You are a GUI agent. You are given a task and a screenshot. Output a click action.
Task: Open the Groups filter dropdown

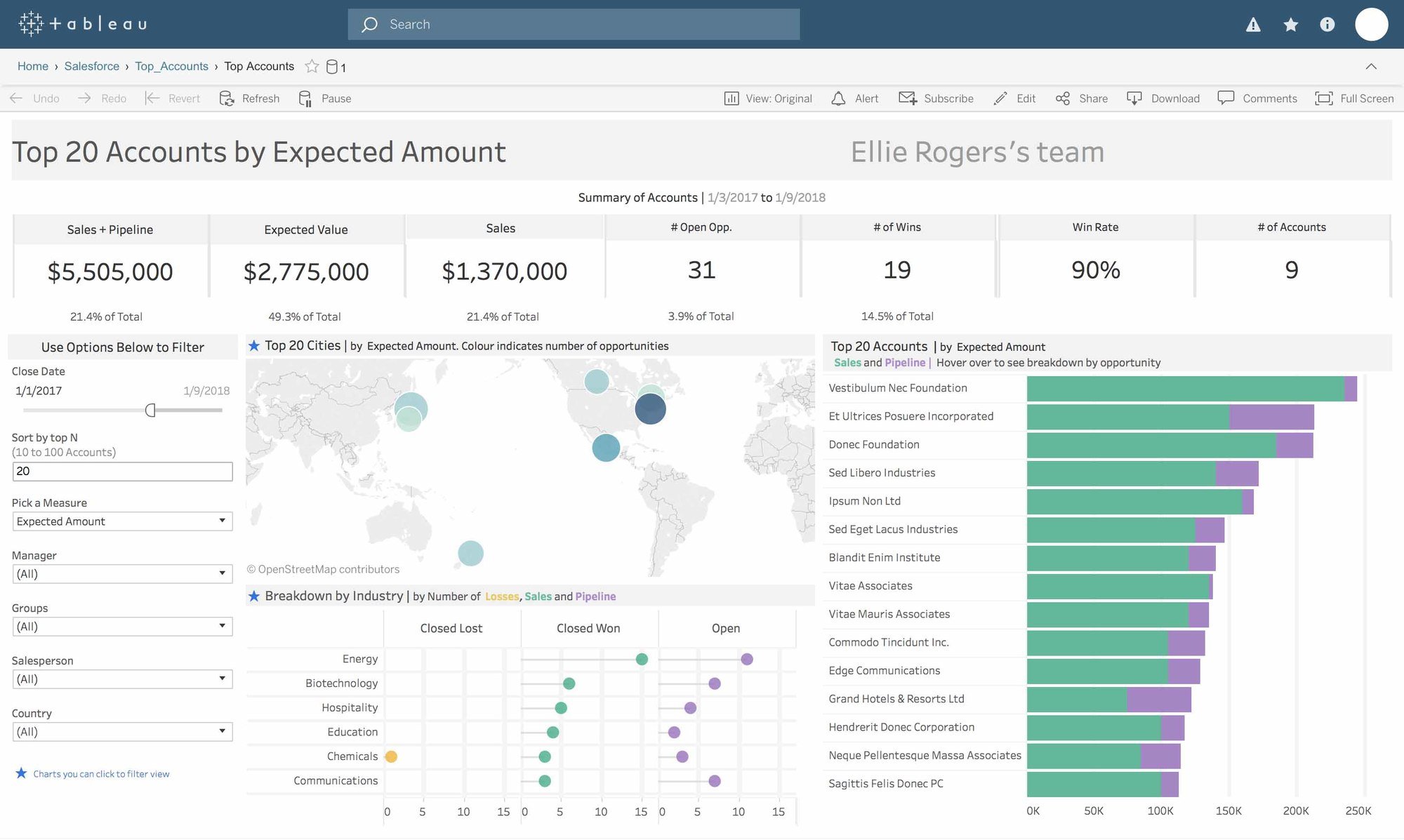(x=122, y=627)
